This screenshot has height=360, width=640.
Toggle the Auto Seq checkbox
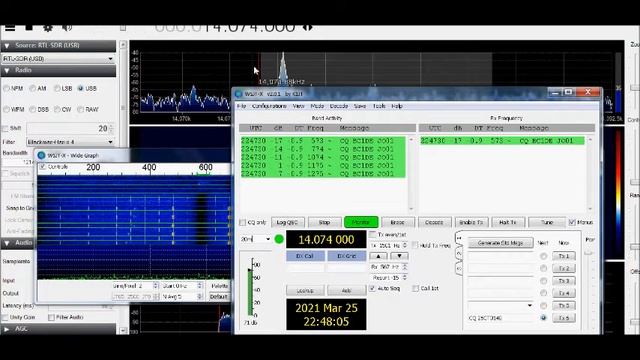pos(372,288)
